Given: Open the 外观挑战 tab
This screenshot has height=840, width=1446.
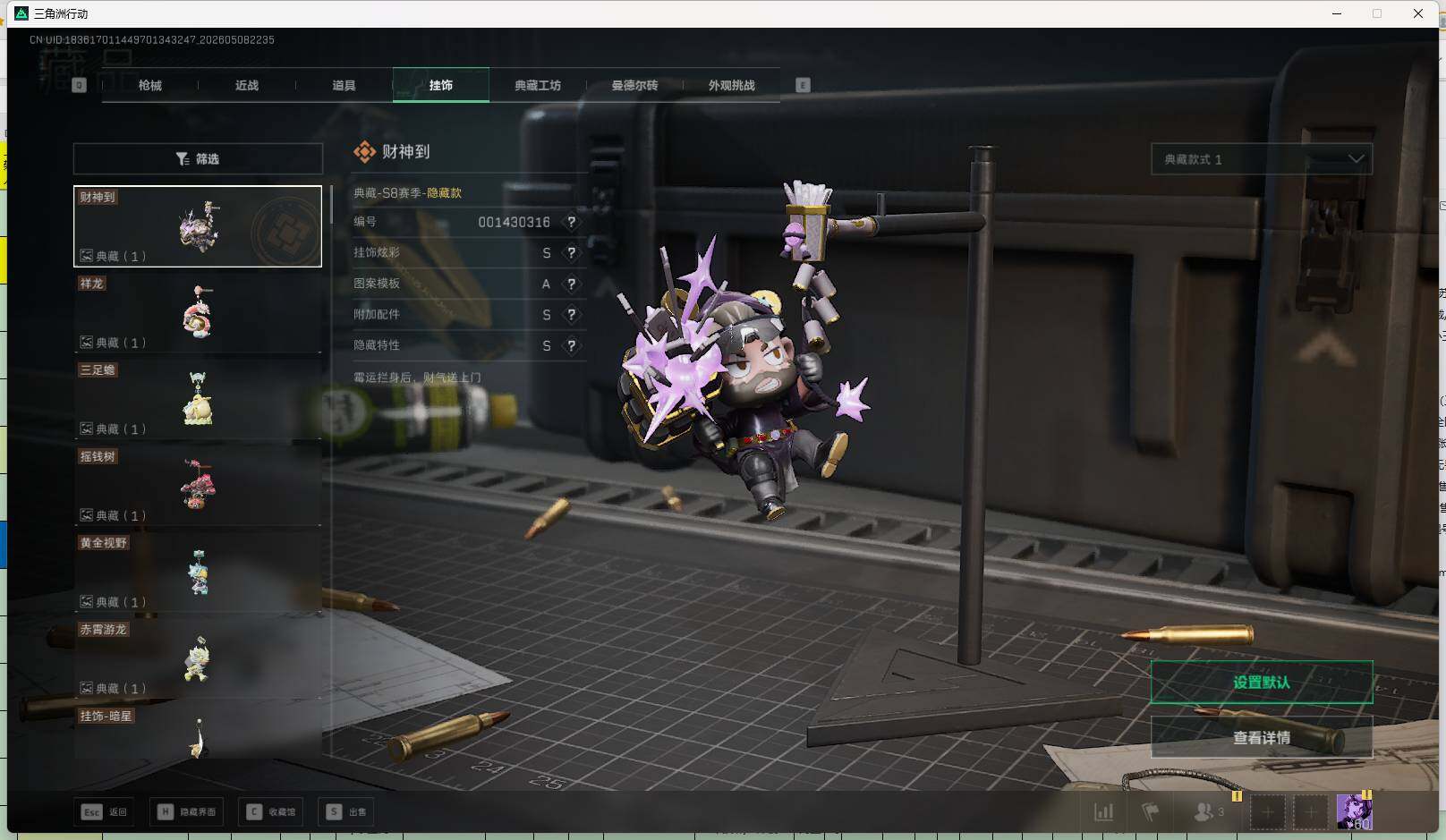Looking at the screenshot, I should tap(732, 85).
